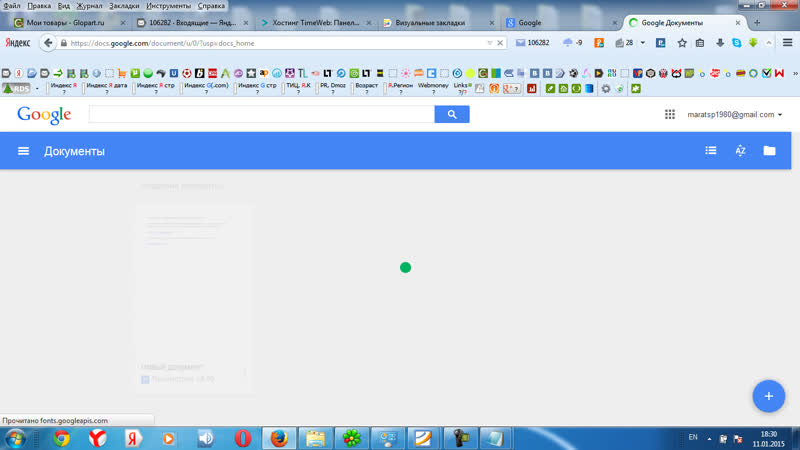
Task: Check ТИЦ, Я.К value in RDS bar
Action: [298, 88]
